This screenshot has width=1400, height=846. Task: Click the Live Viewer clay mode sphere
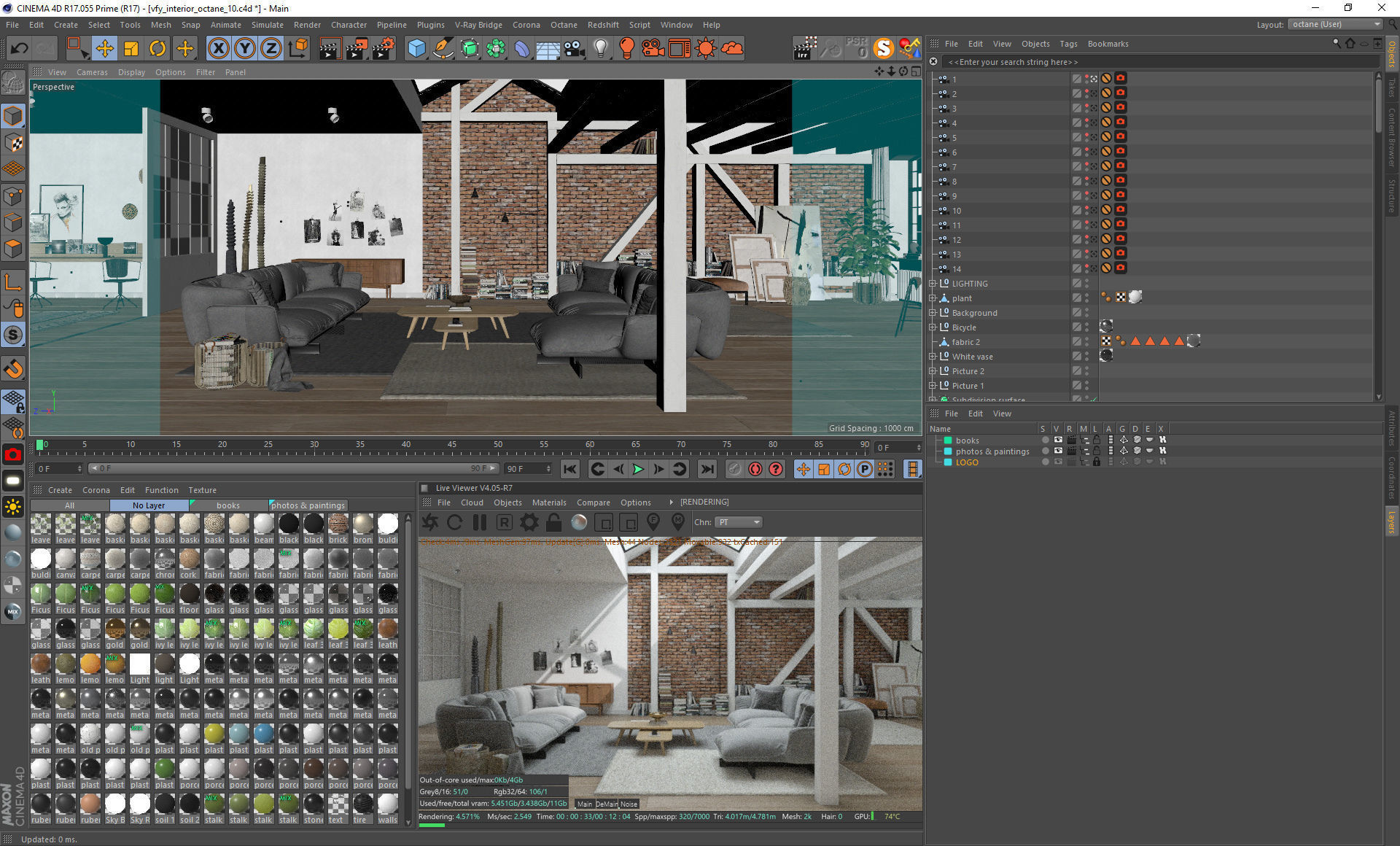[579, 522]
